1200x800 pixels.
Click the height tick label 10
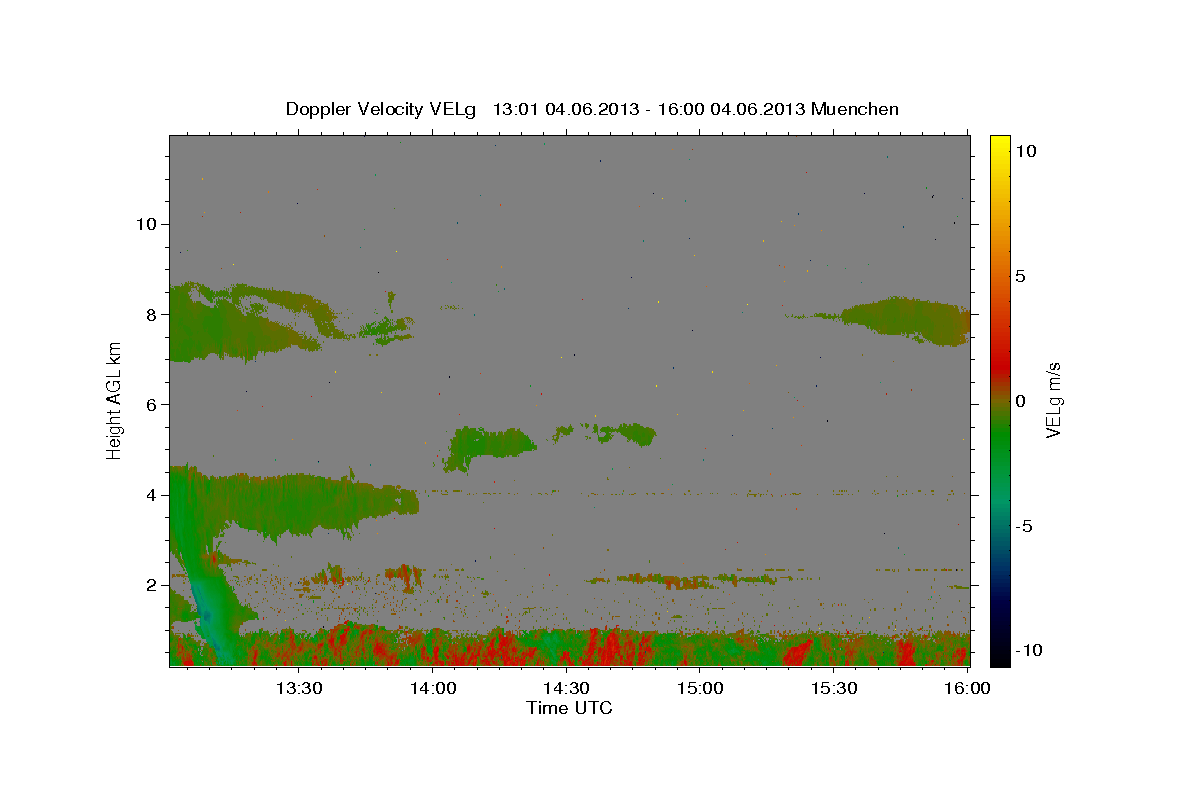pos(145,224)
